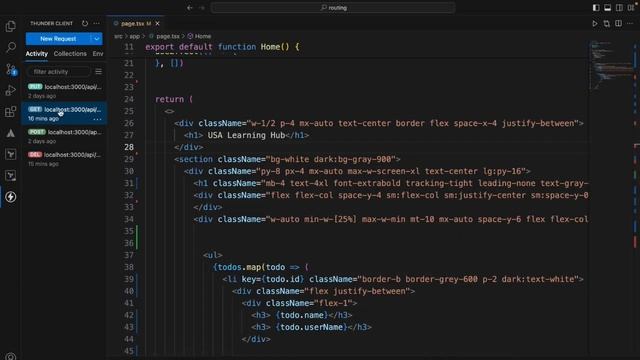640x360 pixels.
Task: Toggle the primary side bar layout icon
Action: pos(596,7)
